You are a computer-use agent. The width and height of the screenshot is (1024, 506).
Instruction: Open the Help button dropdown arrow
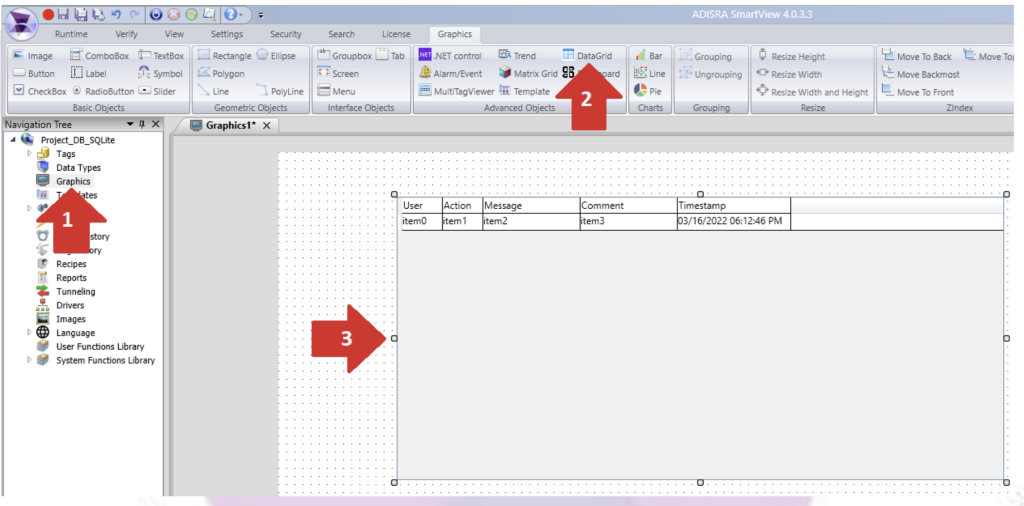[x=242, y=14]
